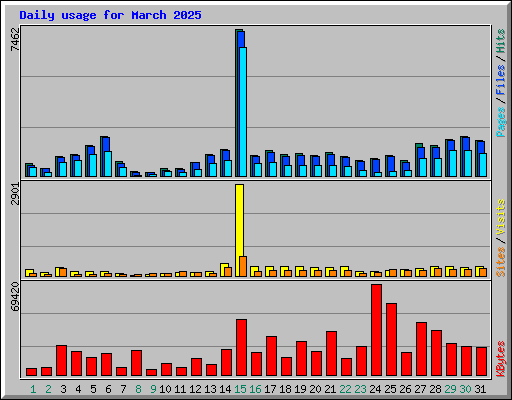Click the KBytes legend label
Image resolution: width=512 pixels, height=400 pixels.
pos(501,359)
